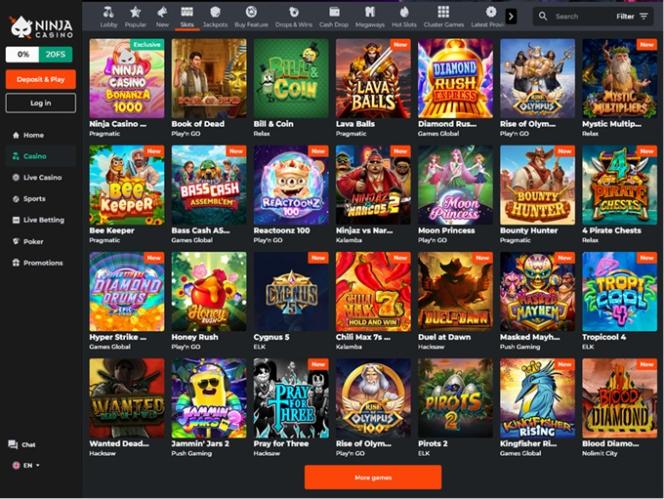The height and width of the screenshot is (499, 664).
Task: Select the Cluster Games grid icon
Action: [443, 12]
